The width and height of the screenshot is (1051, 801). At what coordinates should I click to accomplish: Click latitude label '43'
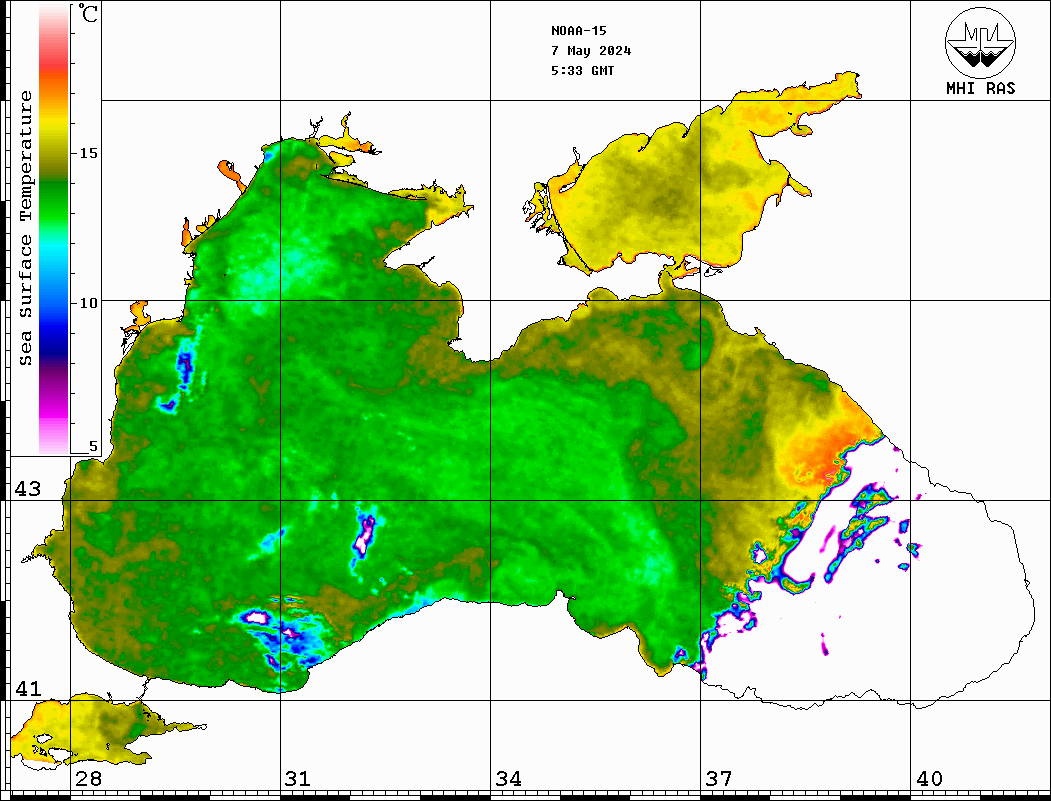[x=28, y=489]
